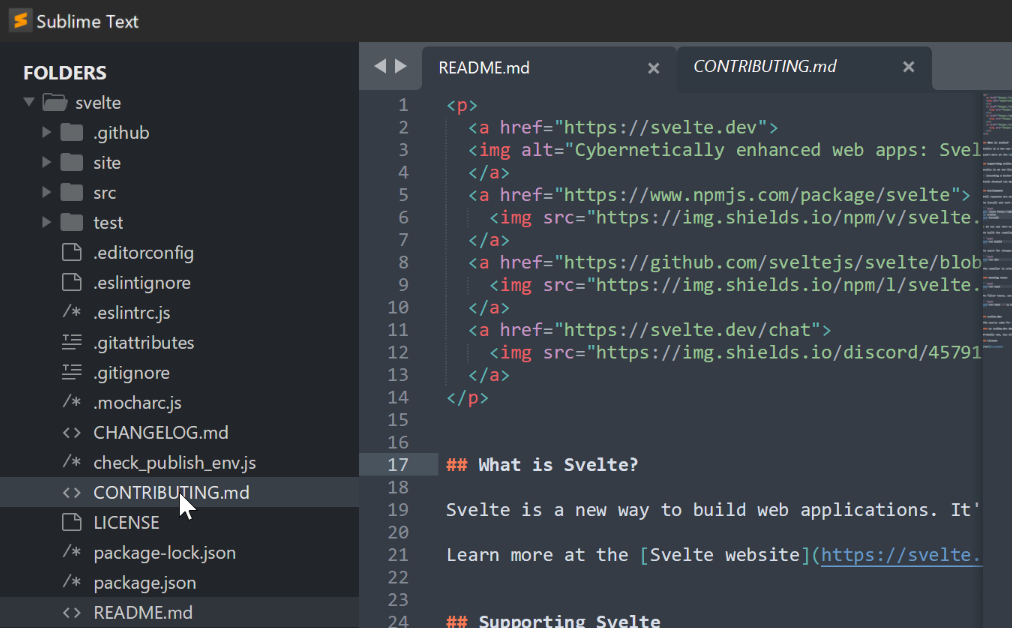Click the Sublime Text application logo icon
This screenshot has height=628, width=1012.
coord(20,21)
